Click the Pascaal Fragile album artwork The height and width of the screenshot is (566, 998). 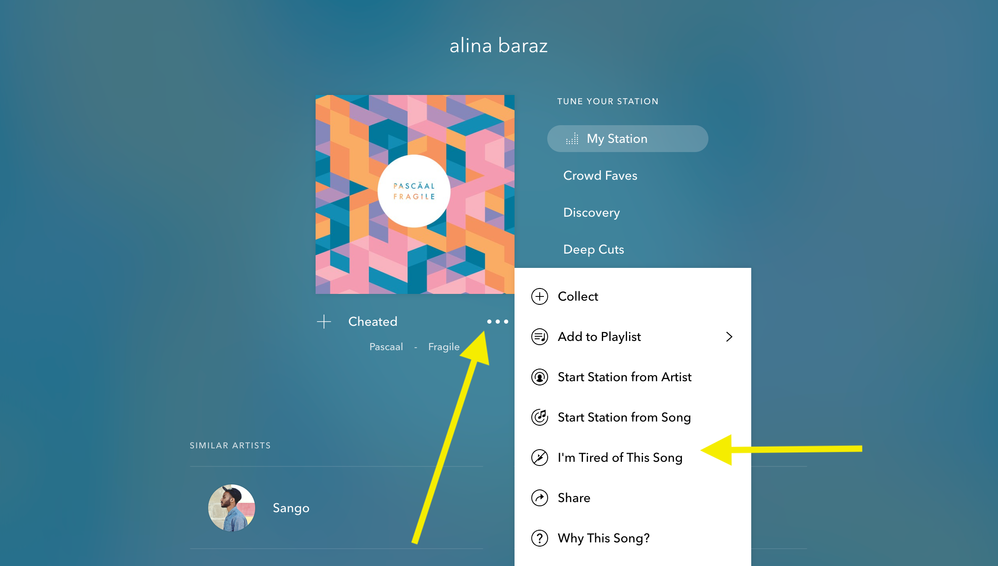(x=414, y=194)
